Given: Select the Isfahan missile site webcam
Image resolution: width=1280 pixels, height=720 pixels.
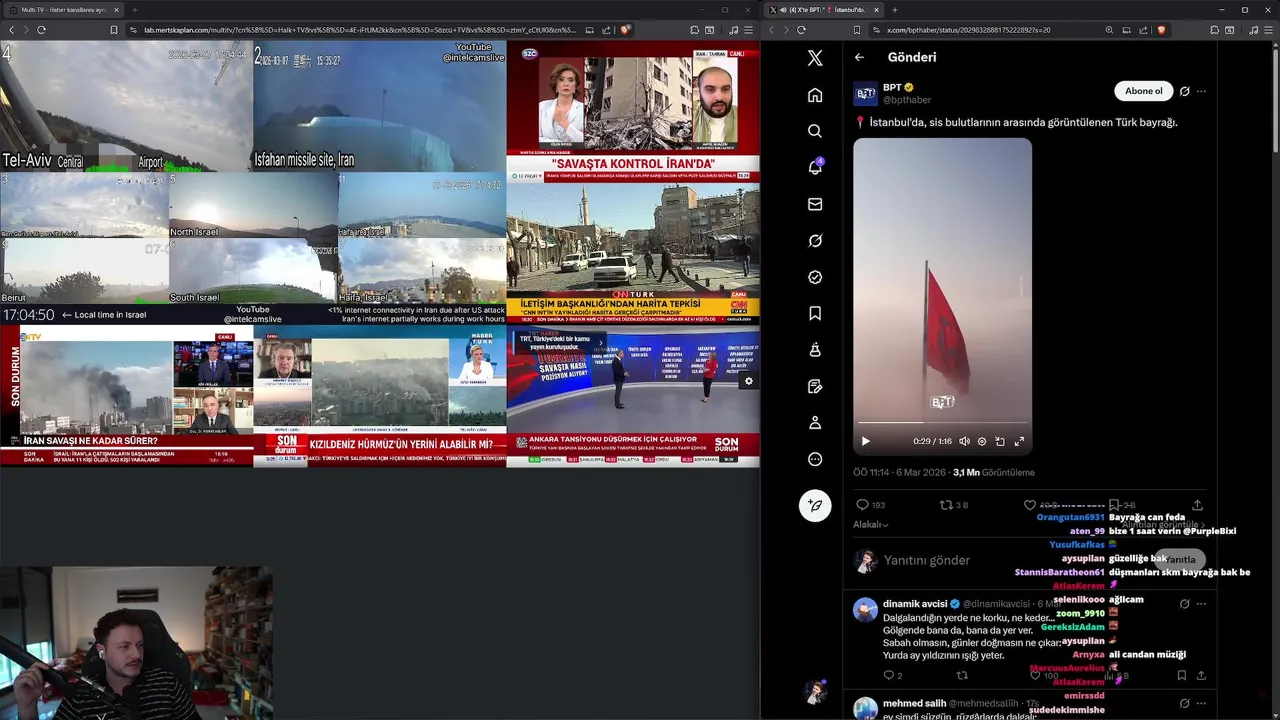Looking at the screenshot, I should [x=380, y=107].
